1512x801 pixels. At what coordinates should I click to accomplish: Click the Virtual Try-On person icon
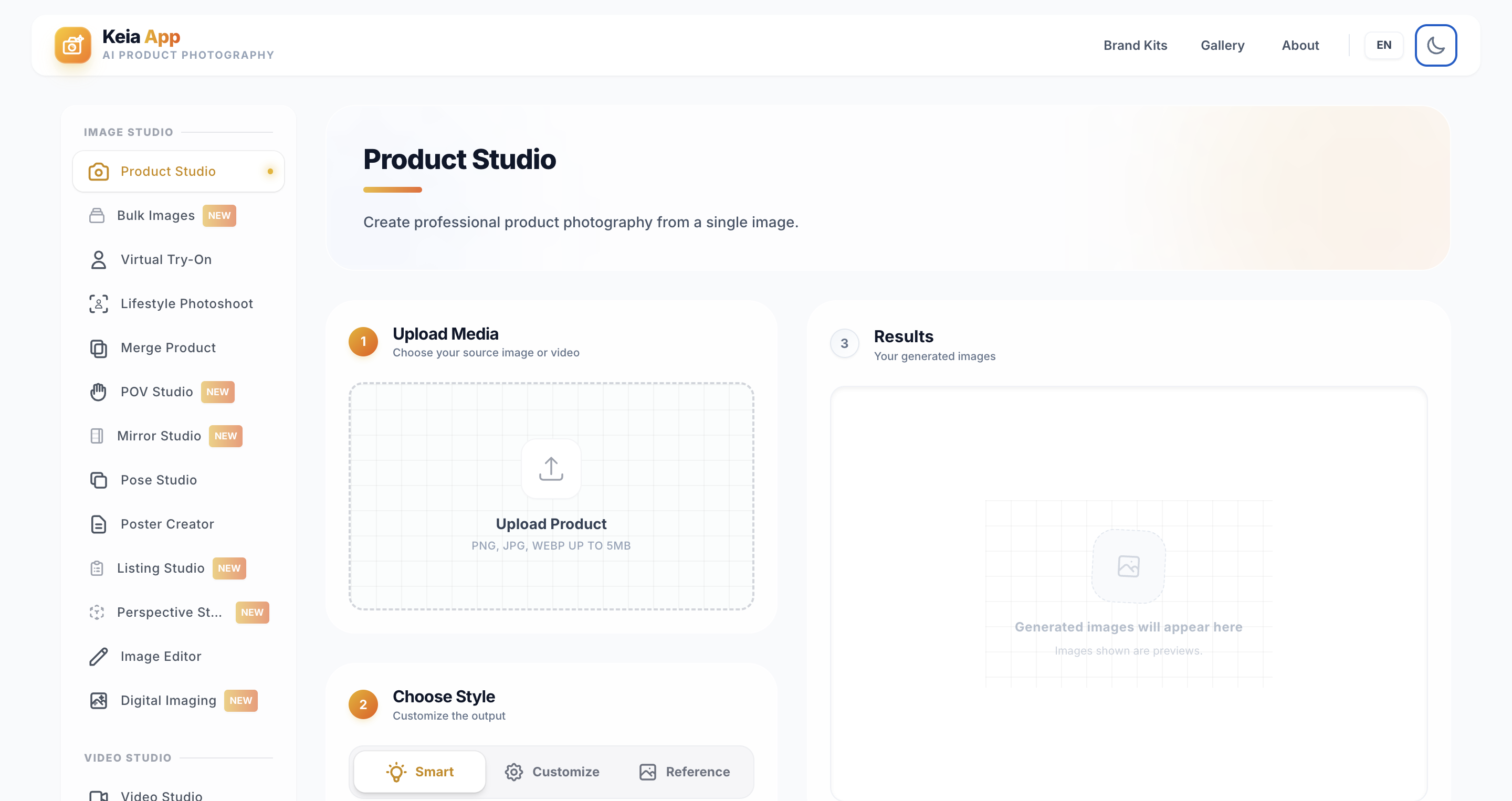coord(99,259)
